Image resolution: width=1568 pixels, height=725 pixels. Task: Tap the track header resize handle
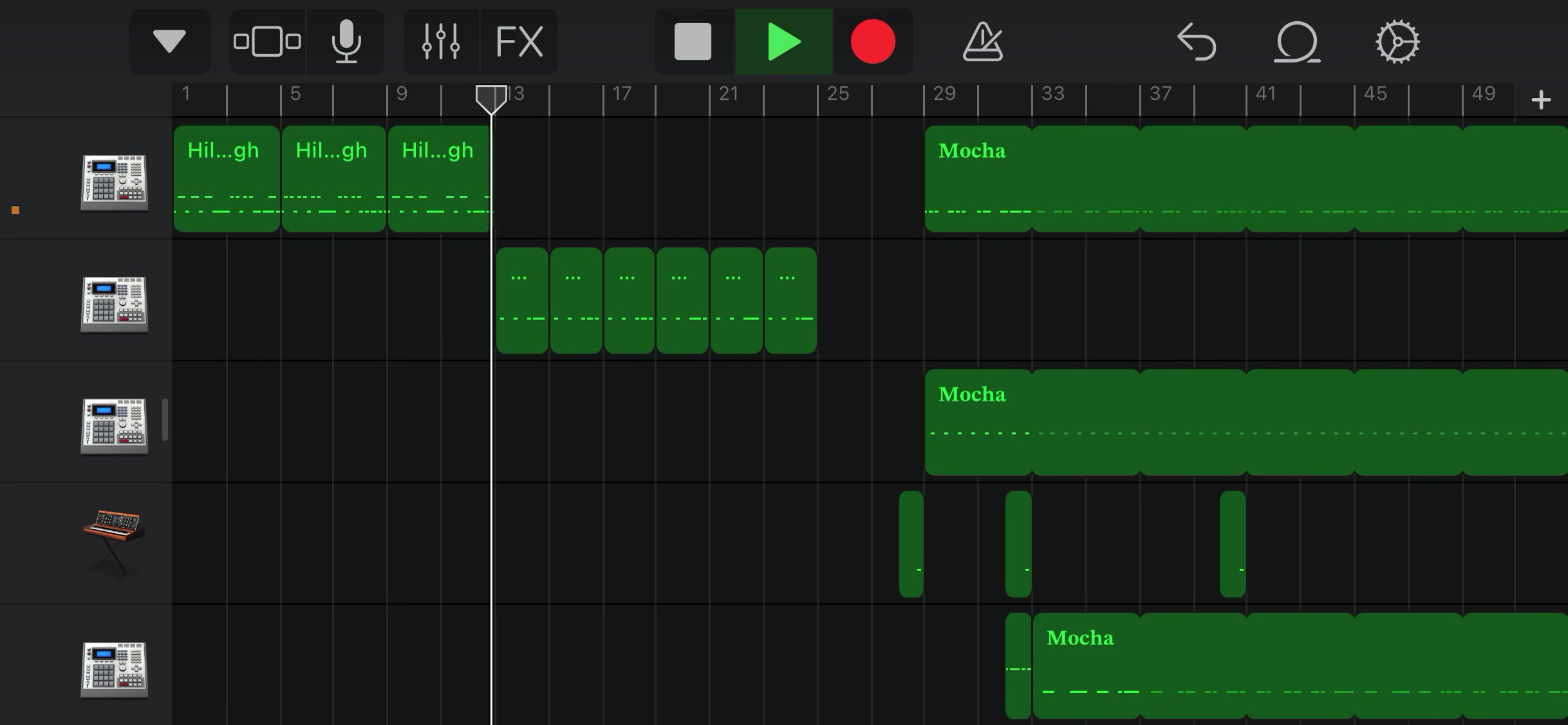click(165, 420)
